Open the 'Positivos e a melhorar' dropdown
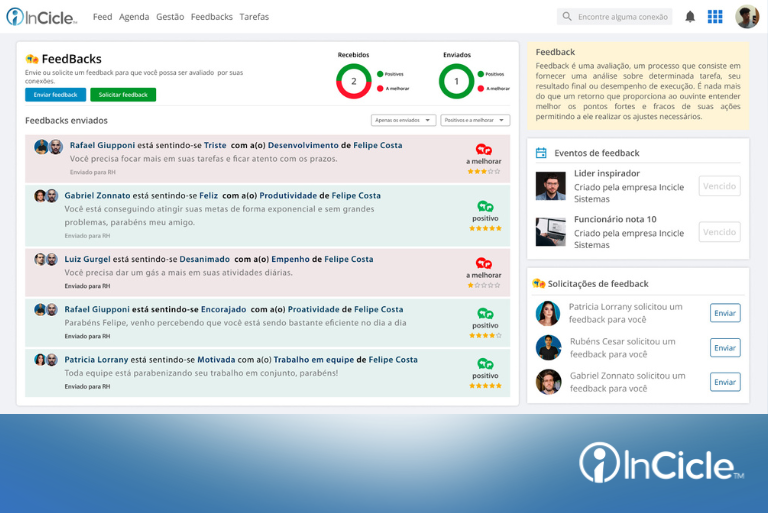The image size is (768, 513). [x=475, y=120]
